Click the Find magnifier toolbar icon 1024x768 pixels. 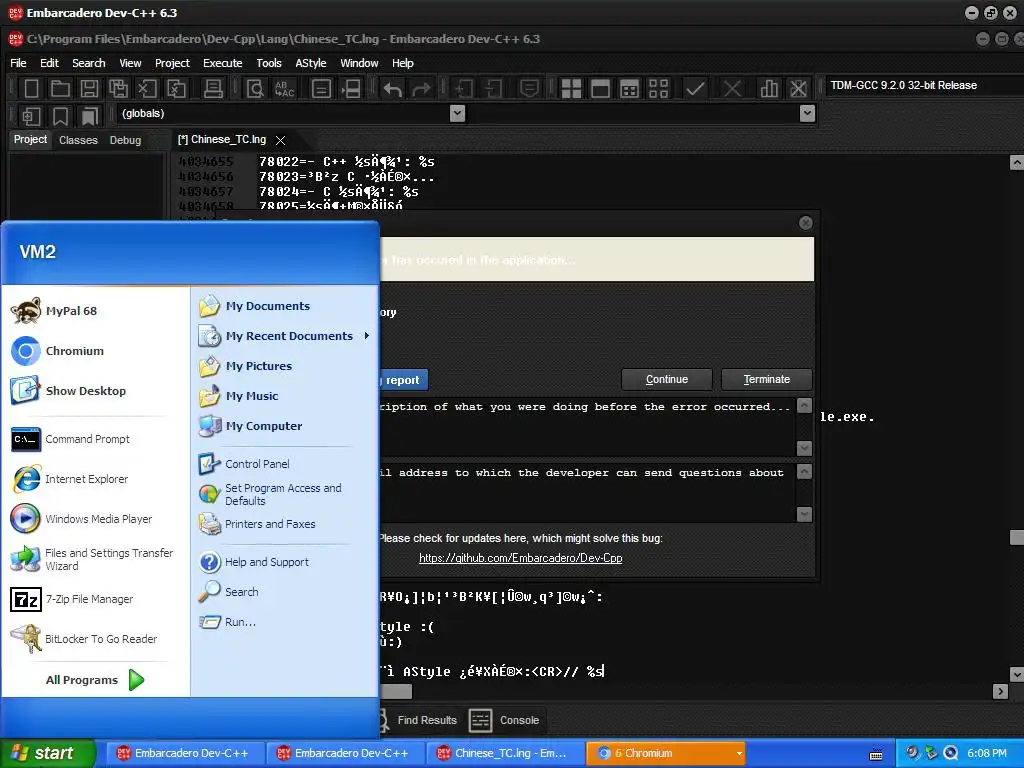point(255,88)
